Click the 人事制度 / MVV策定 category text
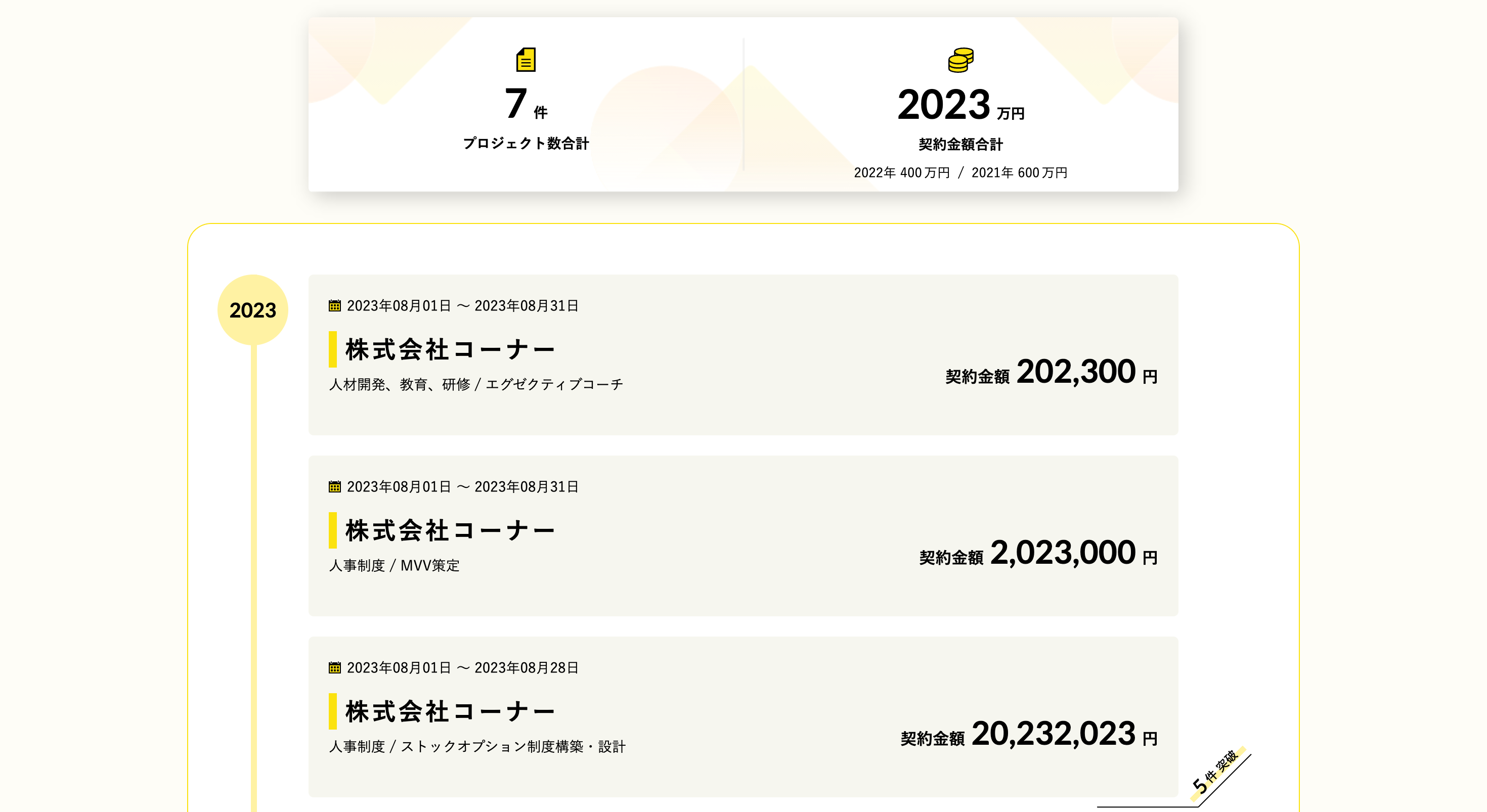Image resolution: width=1487 pixels, height=812 pixels. pos(395,566)
